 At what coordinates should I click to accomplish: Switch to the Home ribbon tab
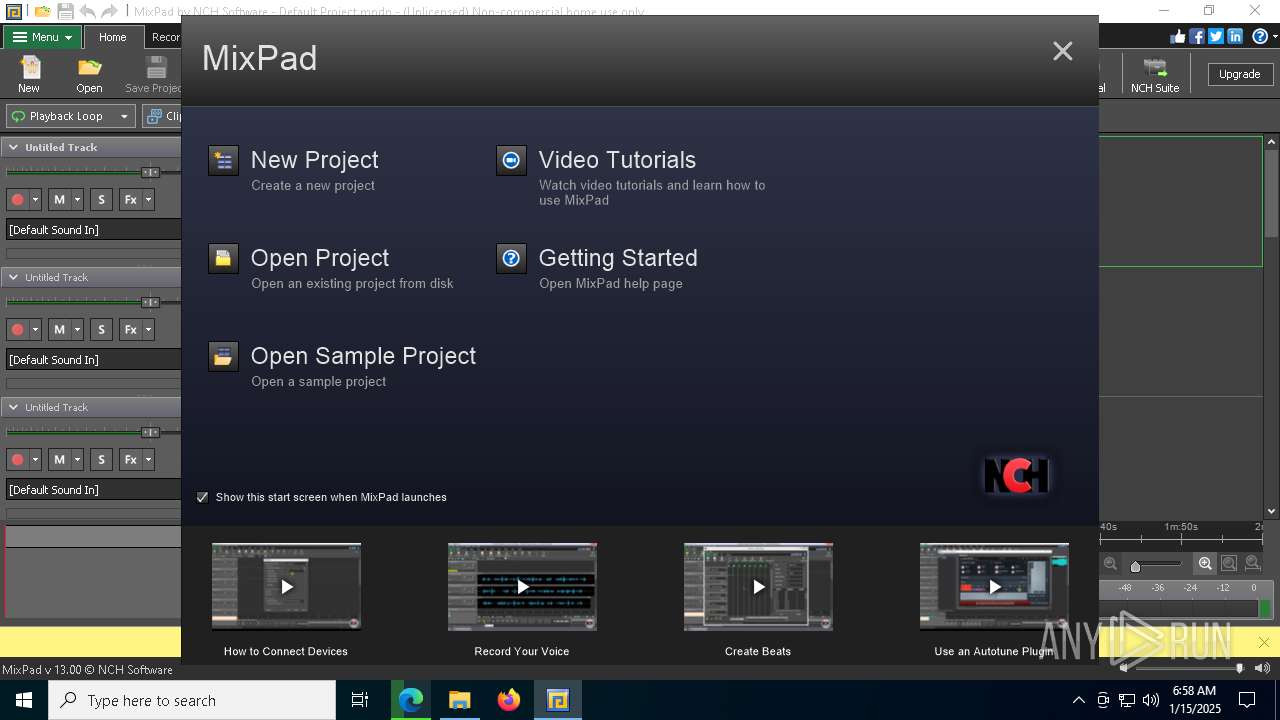pos(112,37)
